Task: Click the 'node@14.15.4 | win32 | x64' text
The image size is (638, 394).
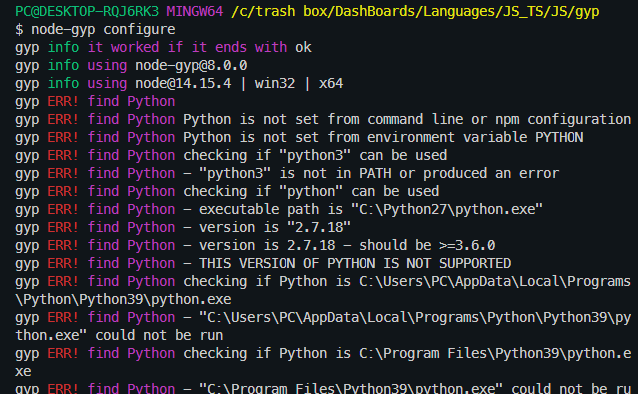Action: [239, 83]
